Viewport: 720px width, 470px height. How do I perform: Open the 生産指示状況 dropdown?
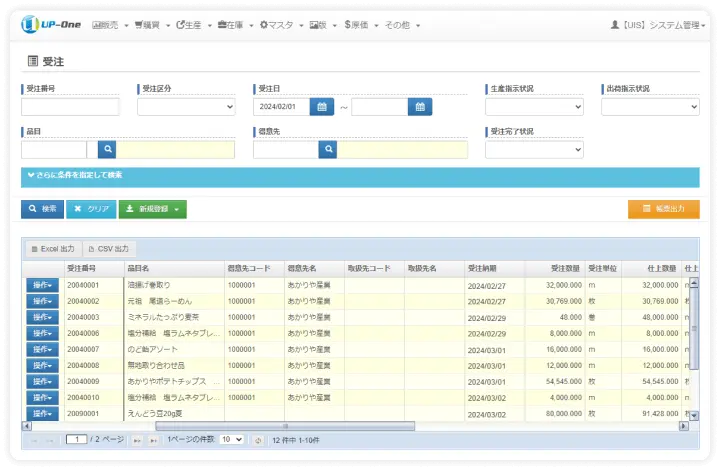click(x=534, y=107)
